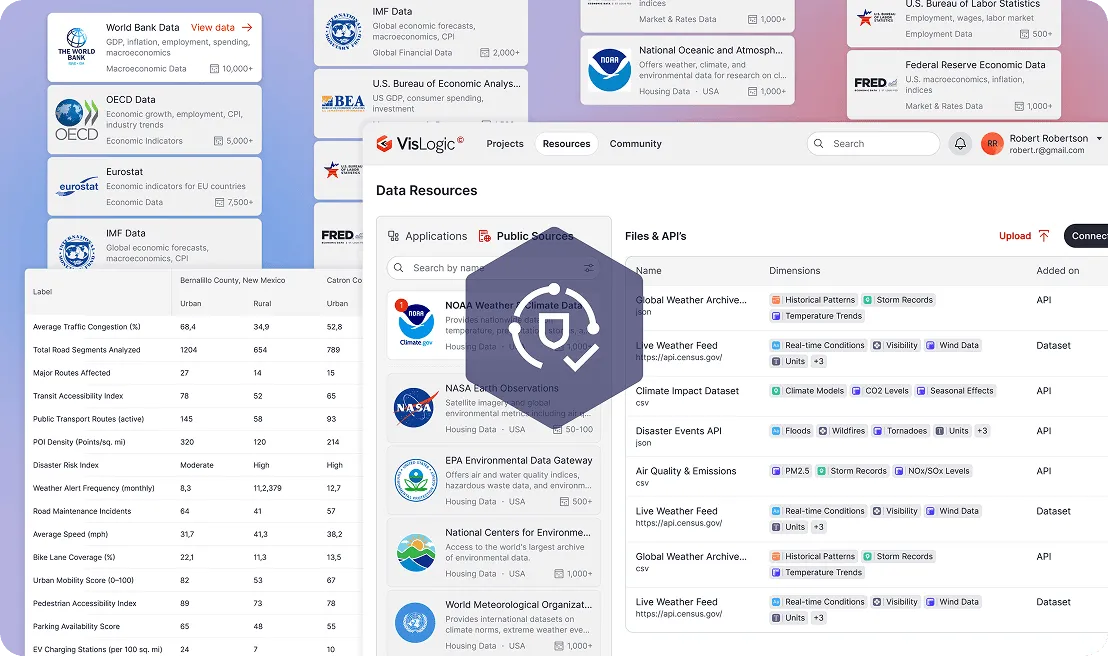Click the Floods tag

[x=791, y=430]
